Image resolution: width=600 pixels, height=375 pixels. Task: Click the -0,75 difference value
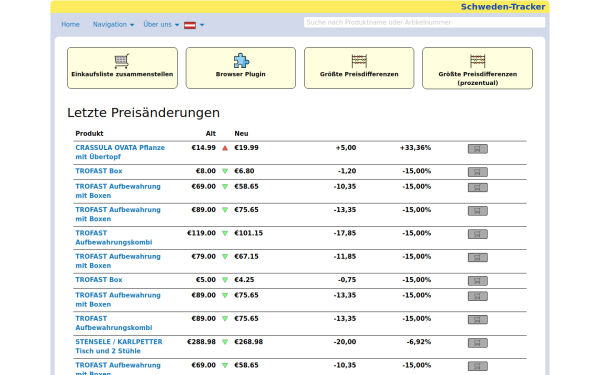(x=347, y=280)
